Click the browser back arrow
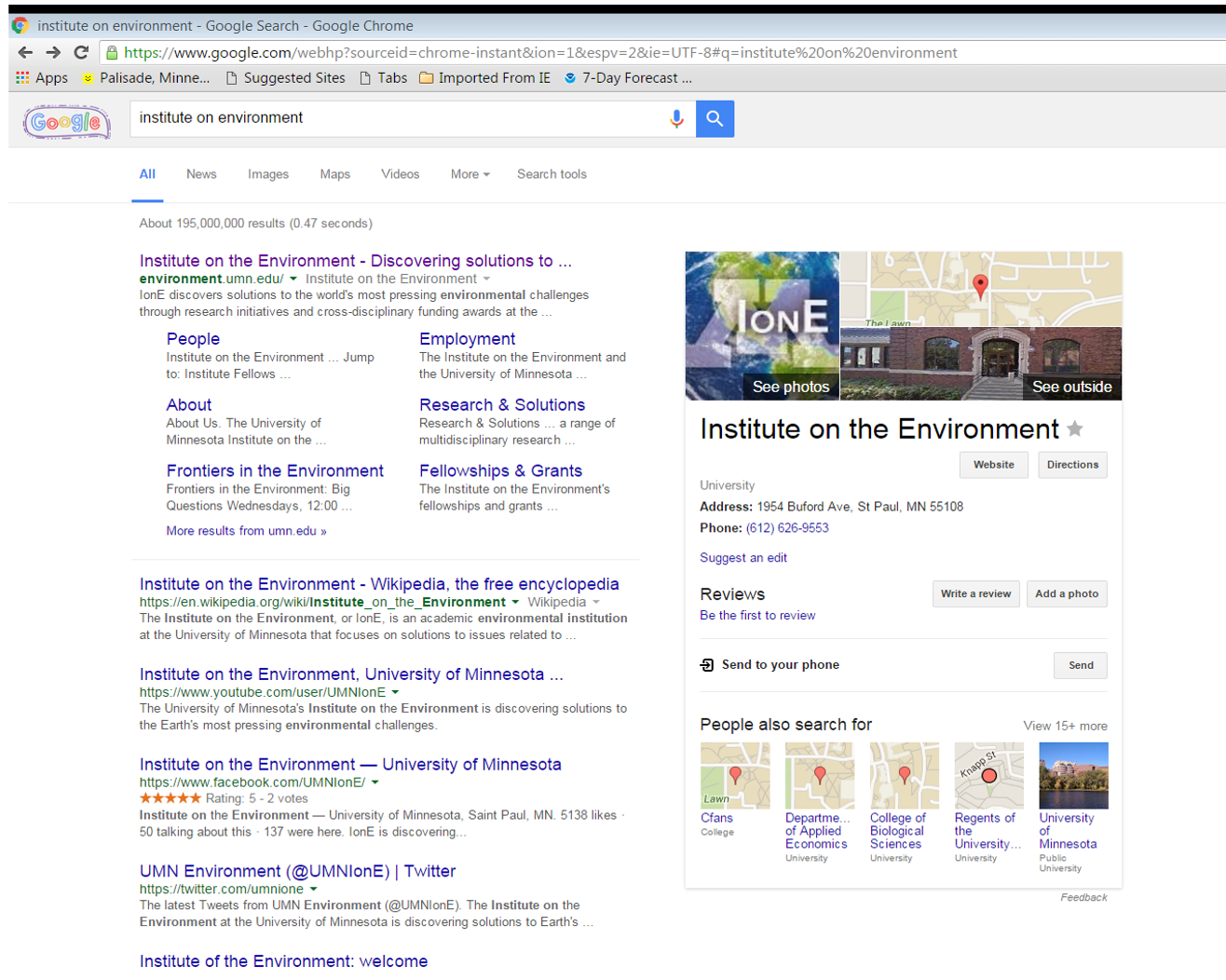This screenshot has height=980, width=1226. [x=25, y=52]
